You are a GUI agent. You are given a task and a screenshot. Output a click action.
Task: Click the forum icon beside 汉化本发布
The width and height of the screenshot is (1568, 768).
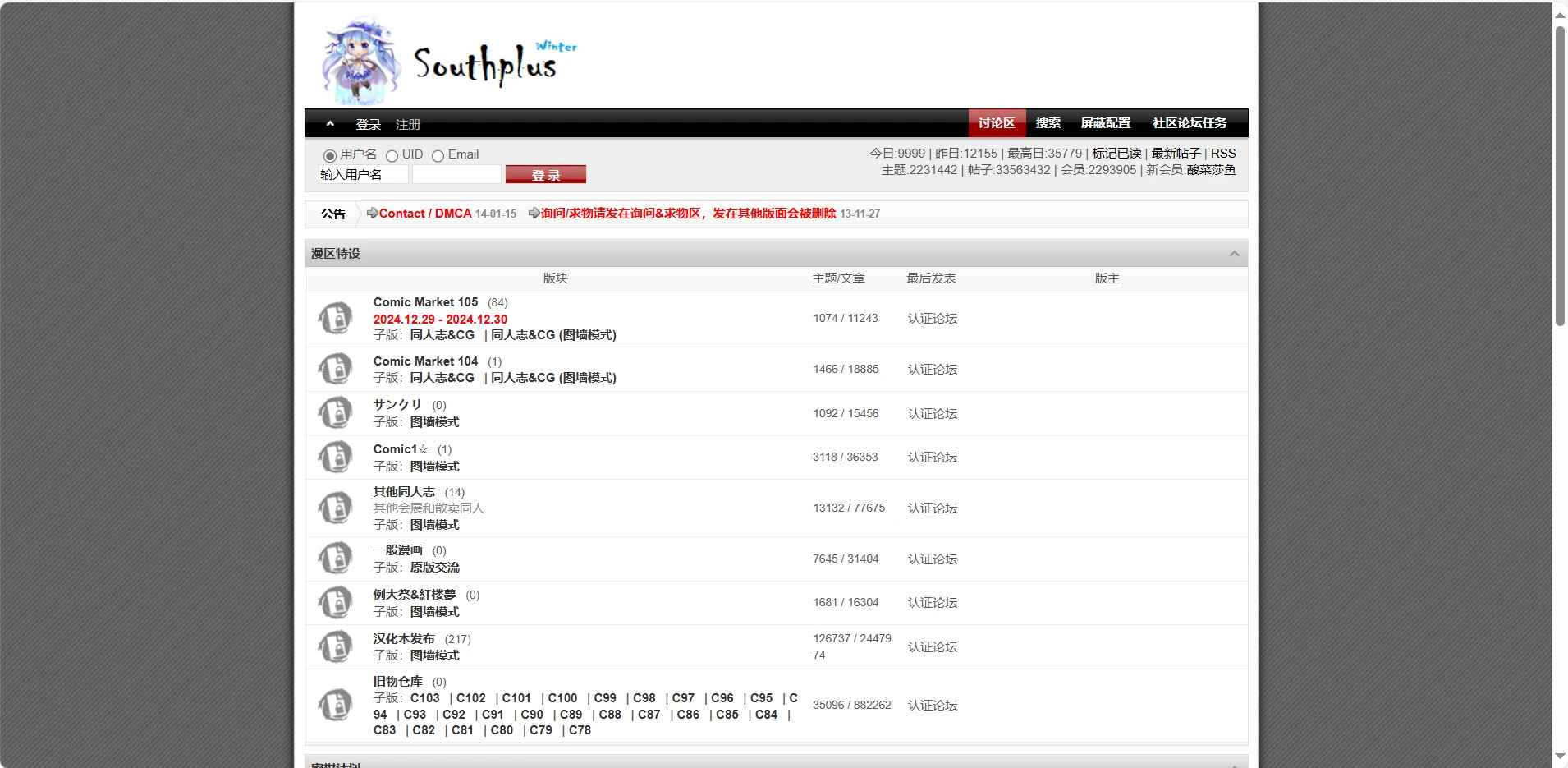(x=335, y=646)
